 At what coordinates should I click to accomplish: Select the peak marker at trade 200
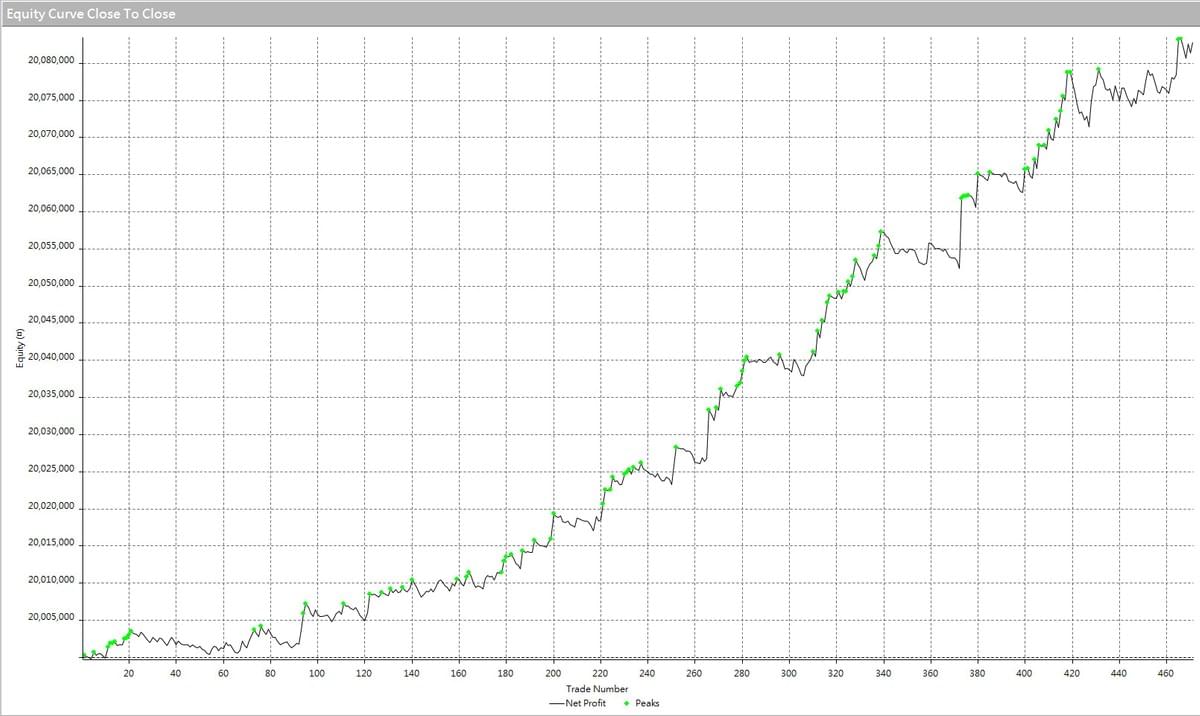click(x=553, y=514)
